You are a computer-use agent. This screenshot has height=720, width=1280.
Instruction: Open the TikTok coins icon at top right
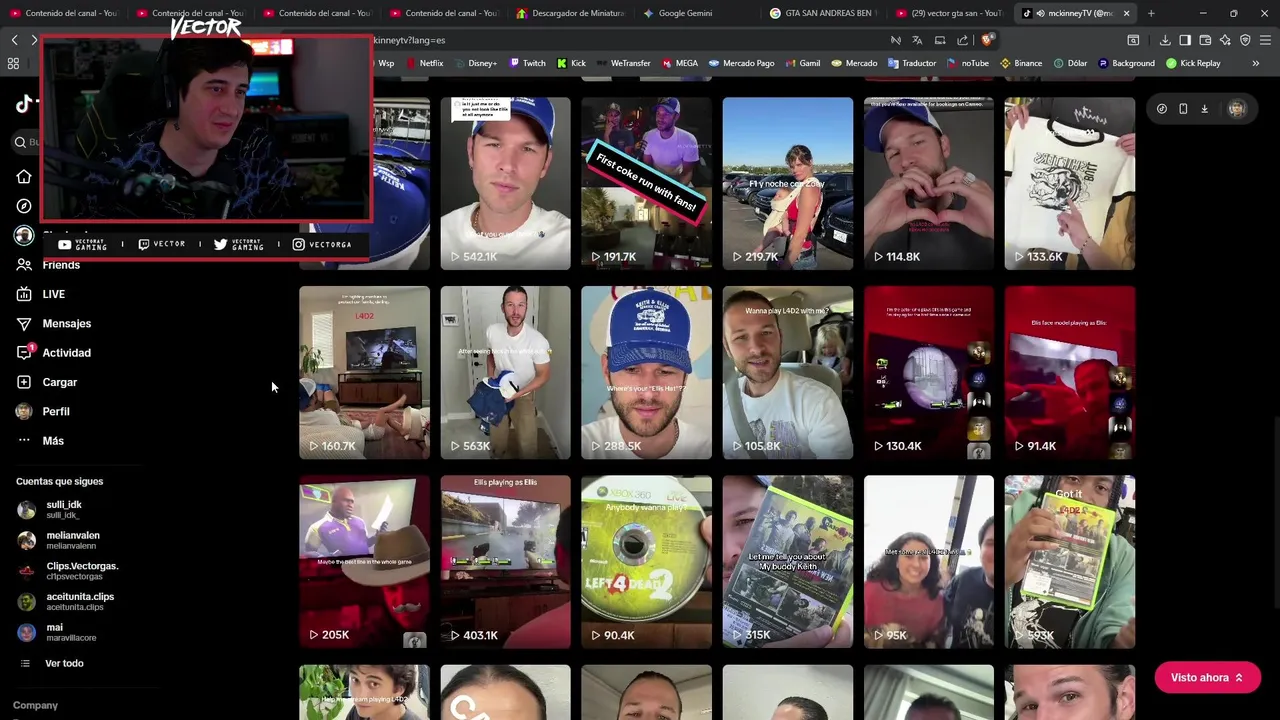pyautogui.click(x=1162, y=109)
